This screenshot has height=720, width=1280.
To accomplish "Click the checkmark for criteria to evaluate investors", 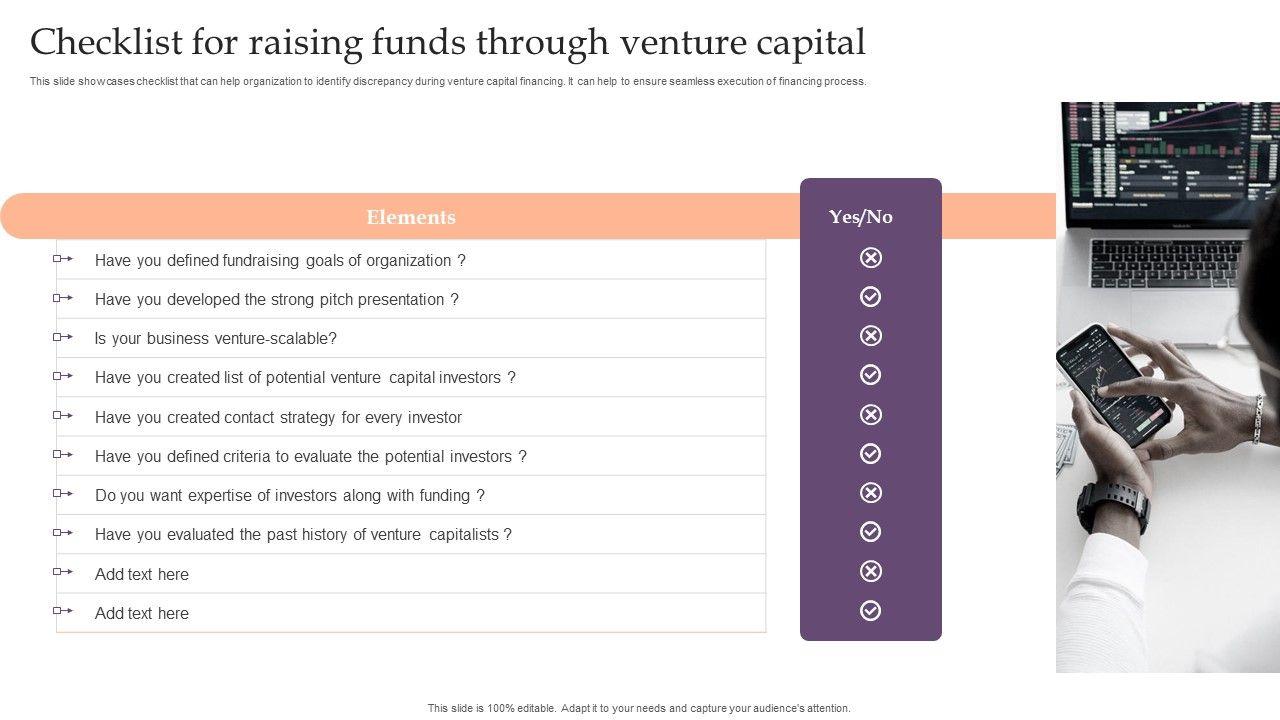I will point(871,454).
